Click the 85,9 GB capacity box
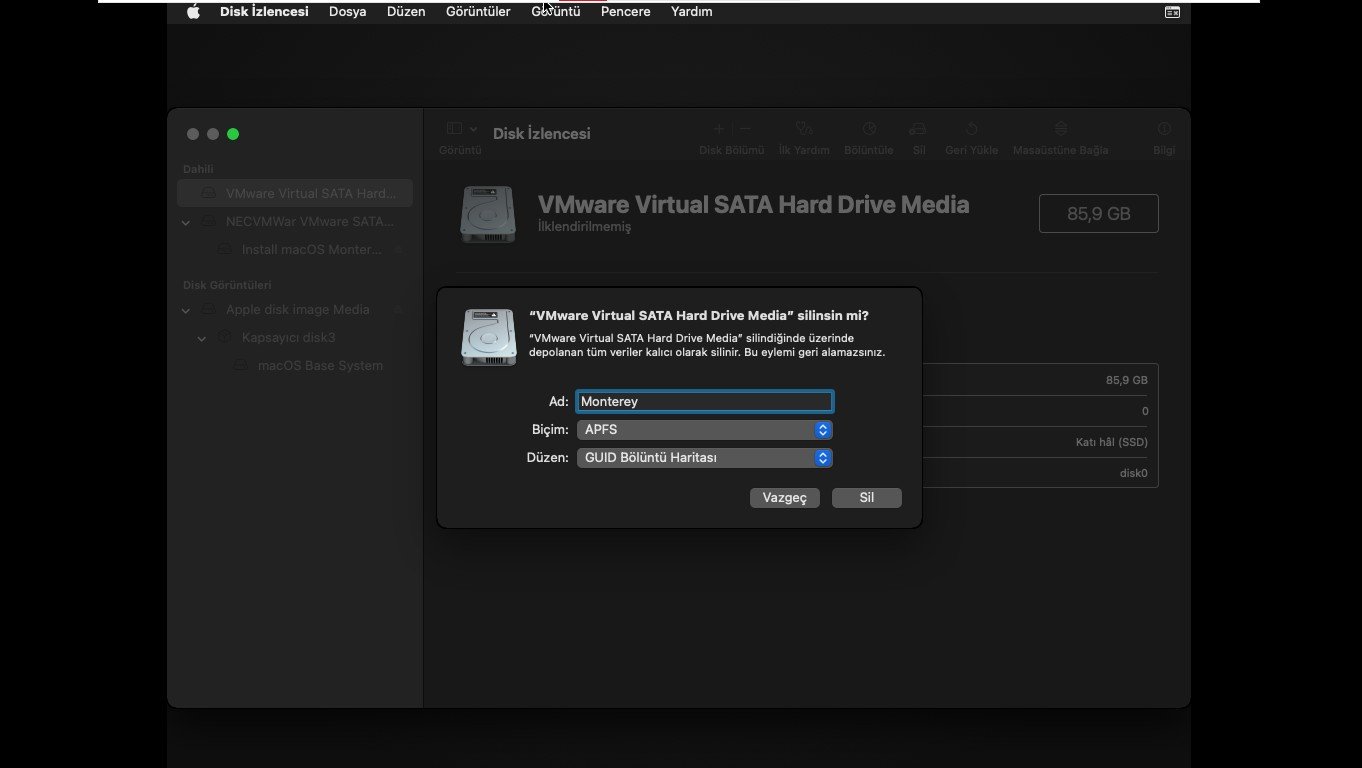 click(x=1099, y=213)
